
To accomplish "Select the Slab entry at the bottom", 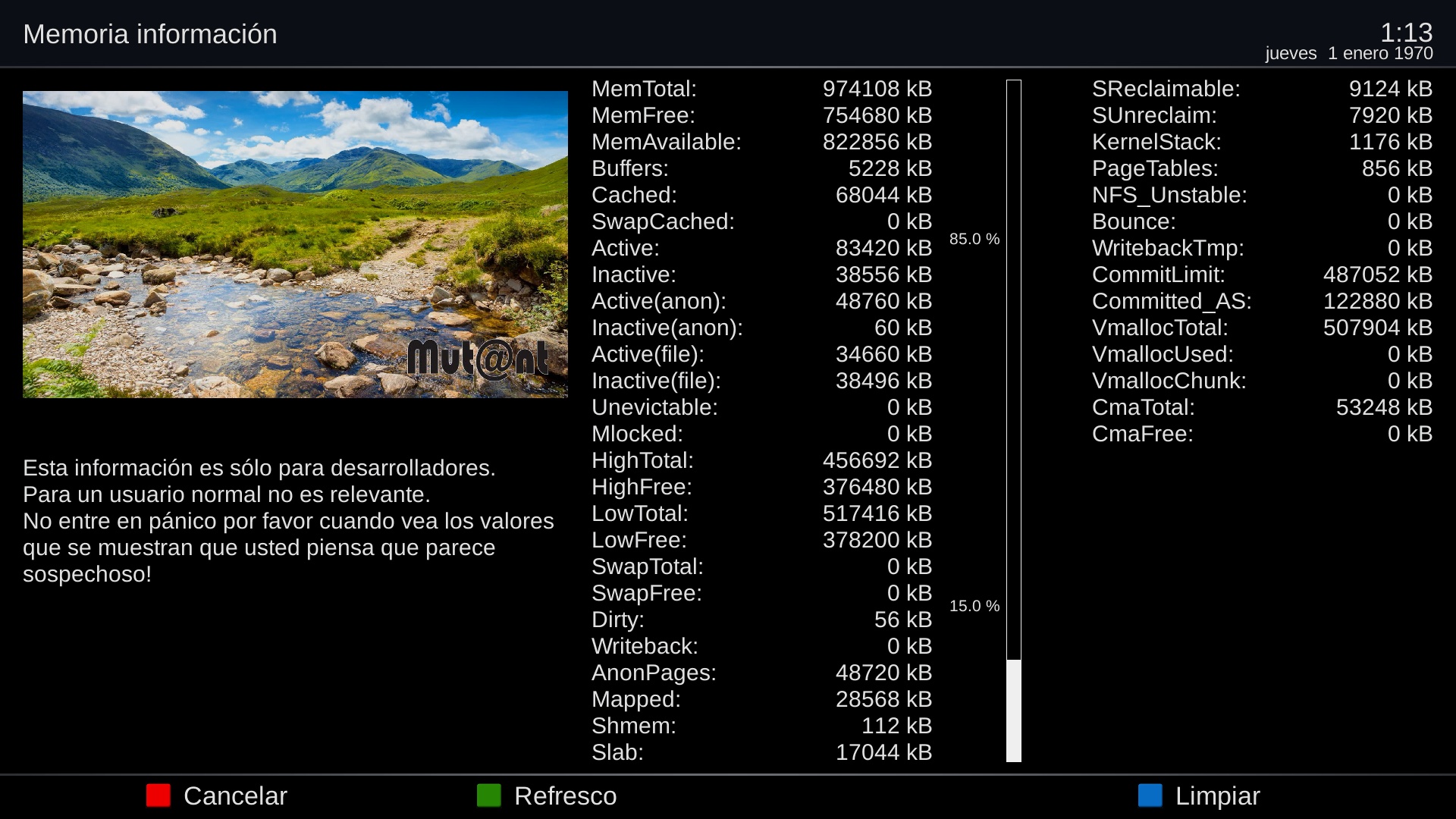I will tap(617, 752).
